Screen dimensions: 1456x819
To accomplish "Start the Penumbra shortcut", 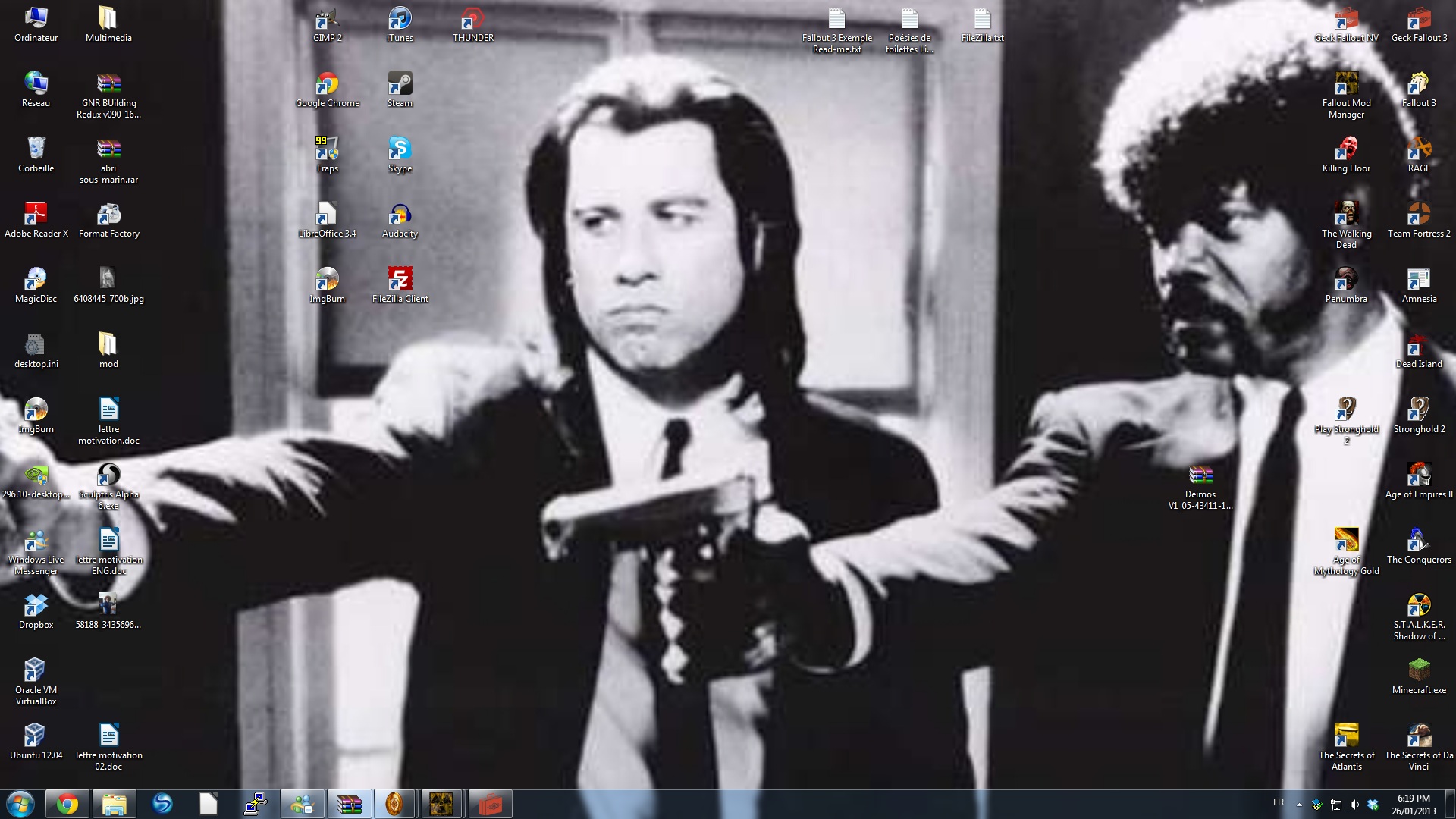I will pos(1346,285).
